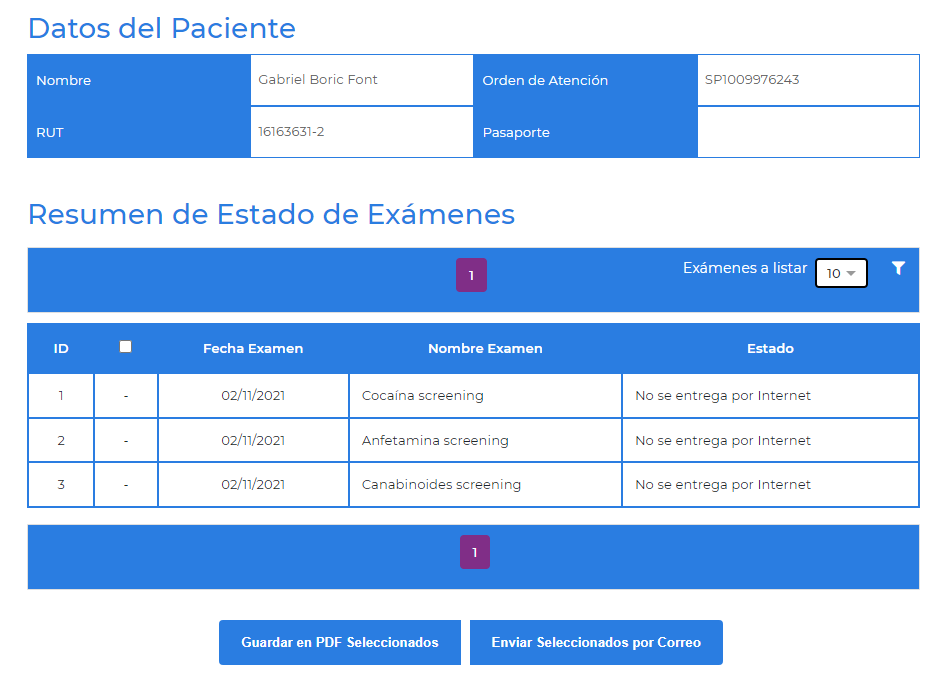
Task: Click the status of Anfetamina screening row
Action: tap(723, 440)
